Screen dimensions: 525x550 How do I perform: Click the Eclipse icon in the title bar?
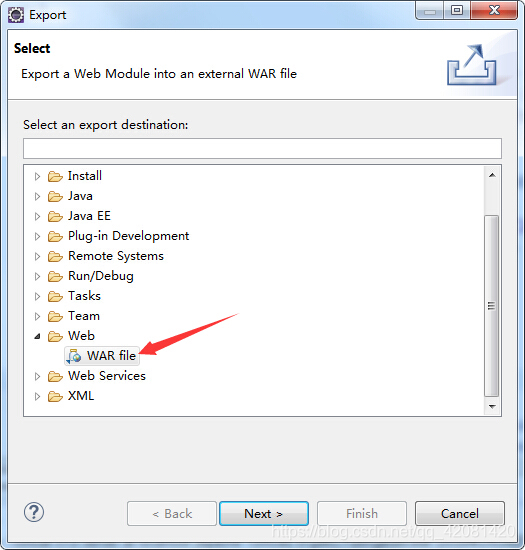pos(16,15)
